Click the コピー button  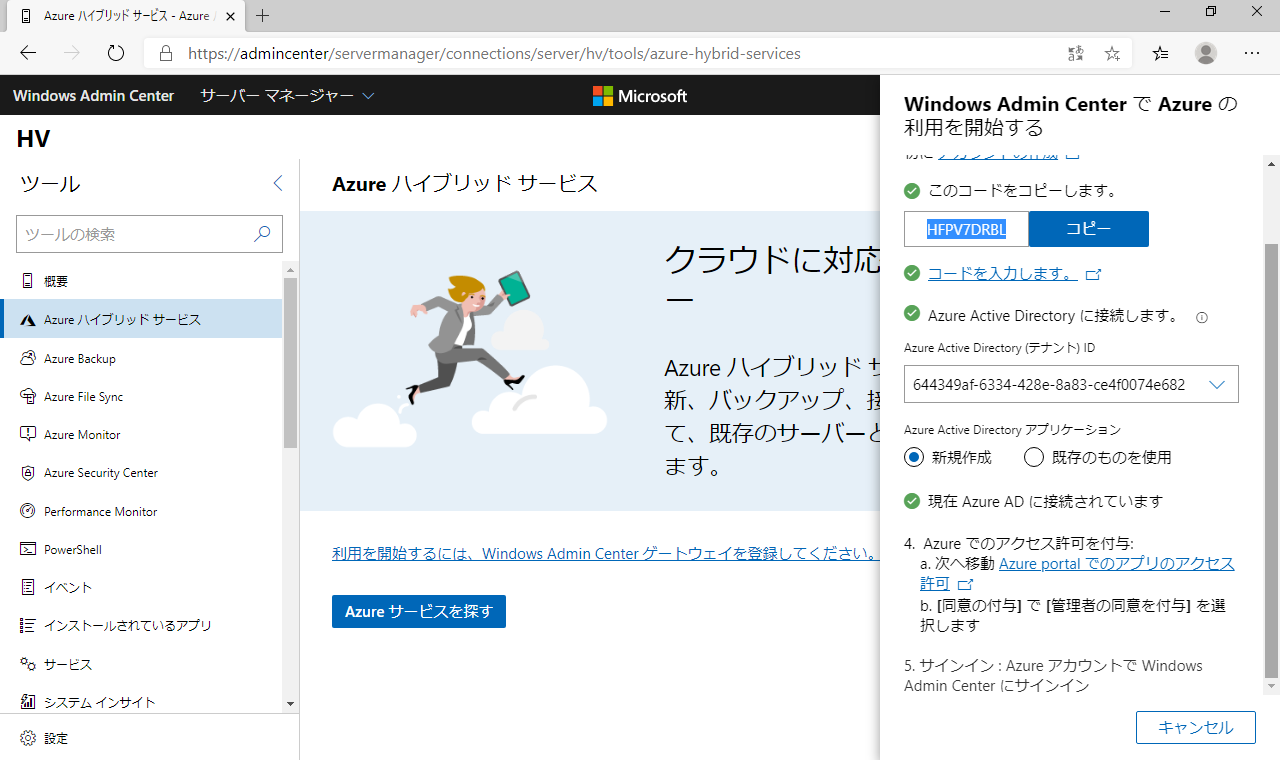pos(1088,229)
